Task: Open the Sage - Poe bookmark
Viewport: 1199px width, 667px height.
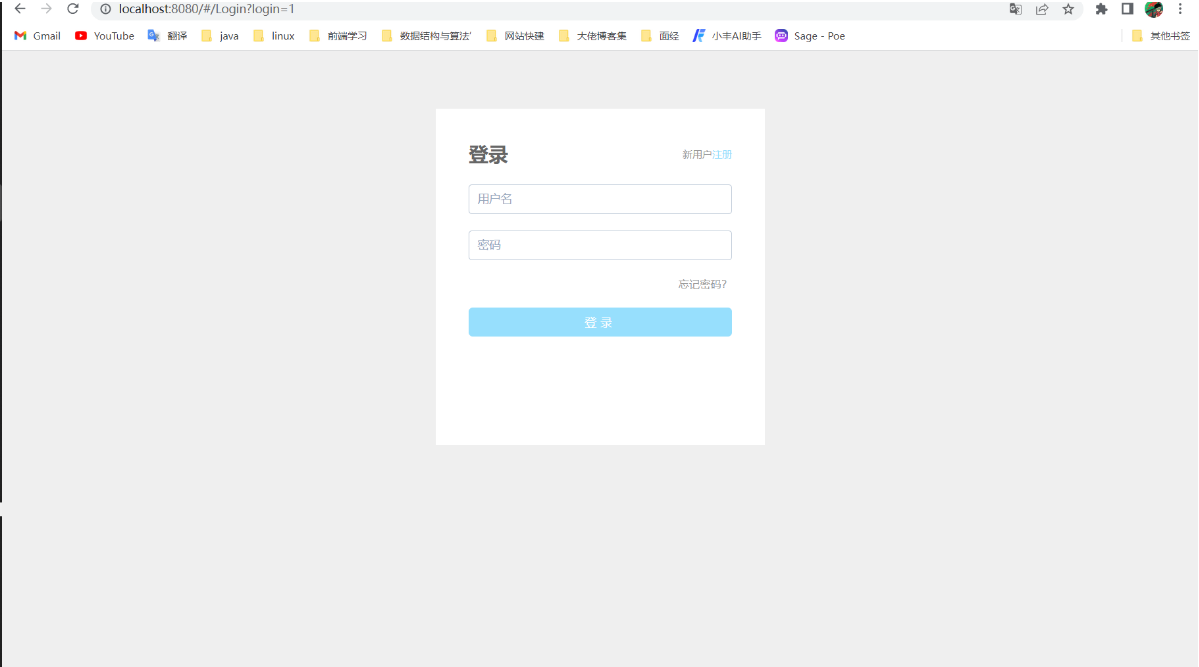Action: point(810,35)
